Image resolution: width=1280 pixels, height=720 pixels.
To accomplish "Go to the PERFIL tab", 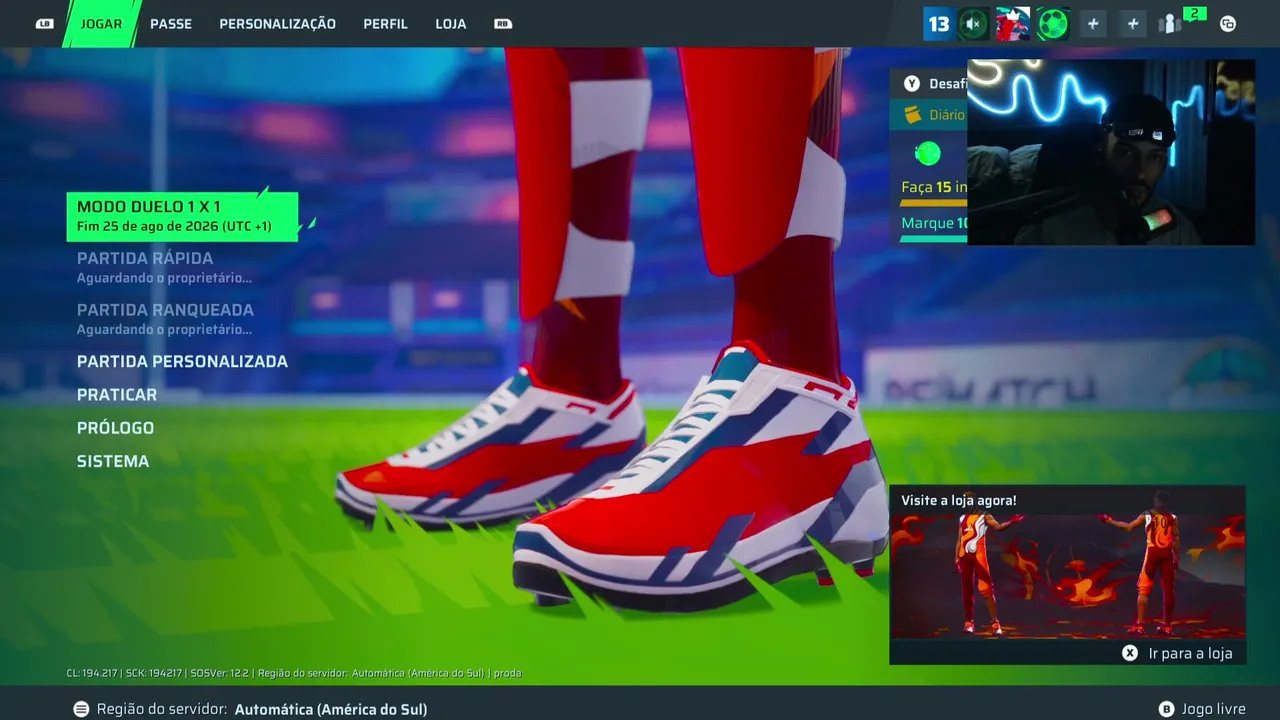I will pos(385,24).
